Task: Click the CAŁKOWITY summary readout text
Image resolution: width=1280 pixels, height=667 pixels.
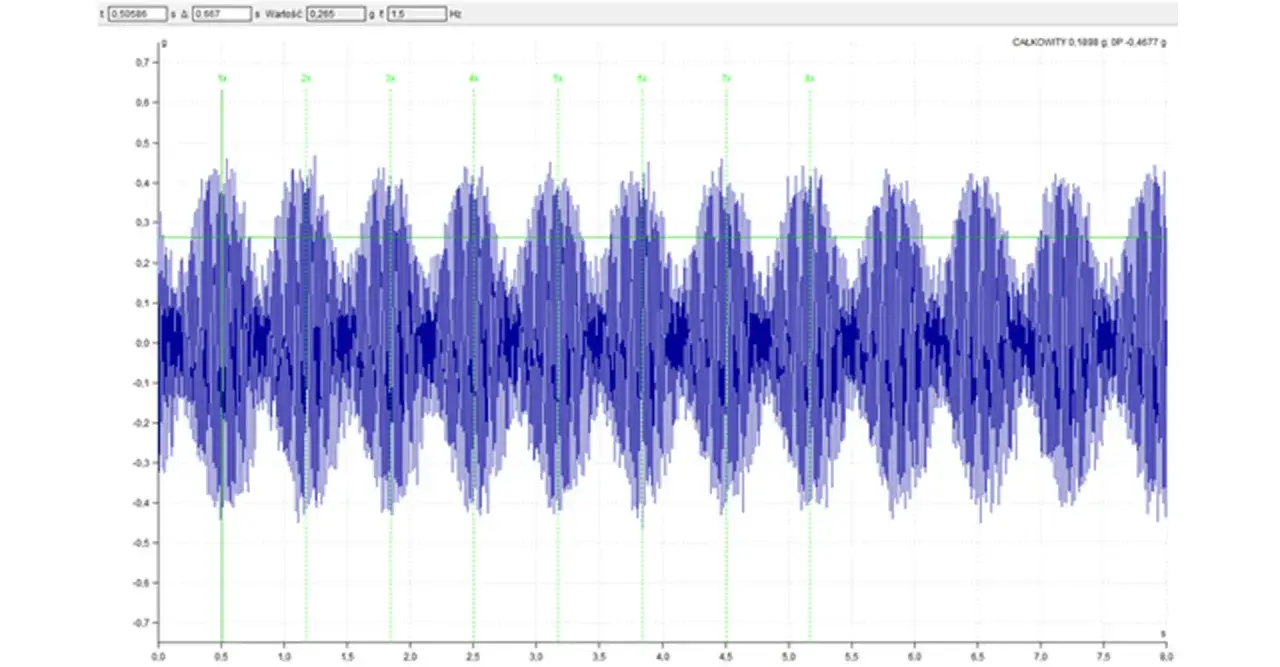Action: pyautogui.click(x=1090, y=42)
